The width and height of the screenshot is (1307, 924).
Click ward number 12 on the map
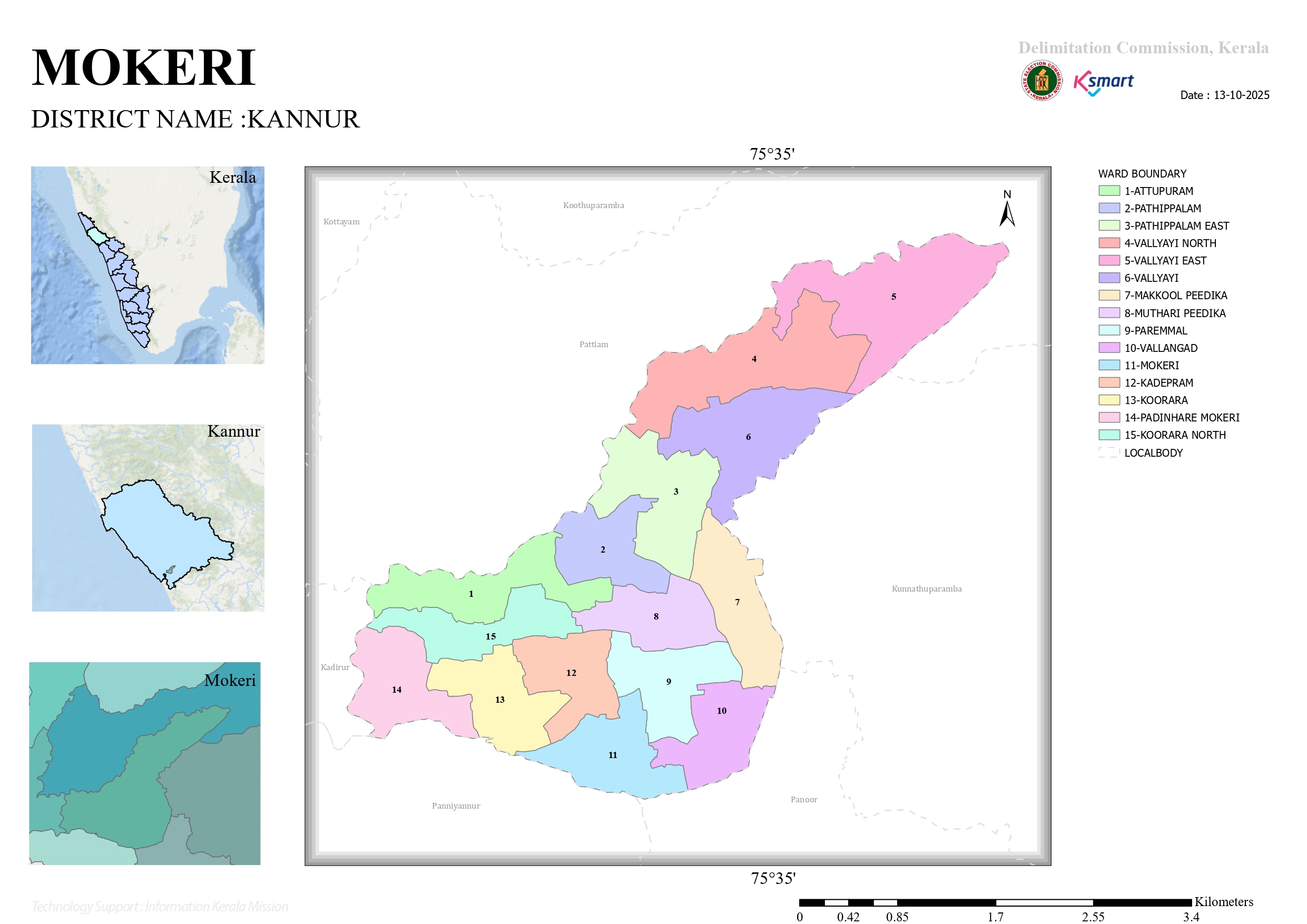[571, 672]
